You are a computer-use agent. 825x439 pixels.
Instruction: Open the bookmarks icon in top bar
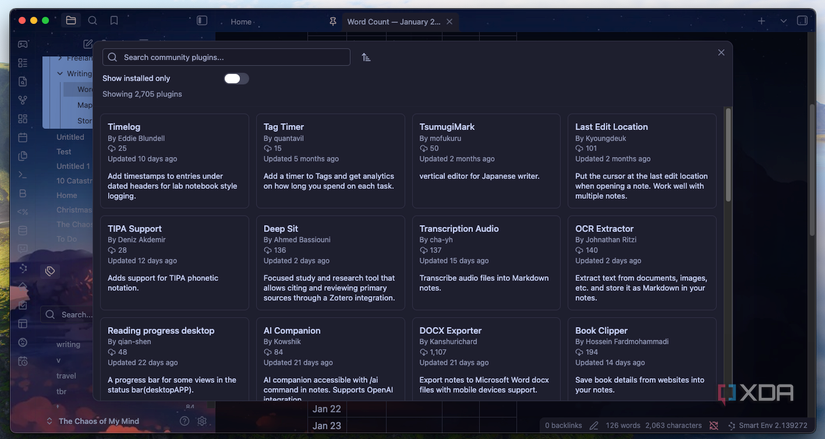[114, 21]
